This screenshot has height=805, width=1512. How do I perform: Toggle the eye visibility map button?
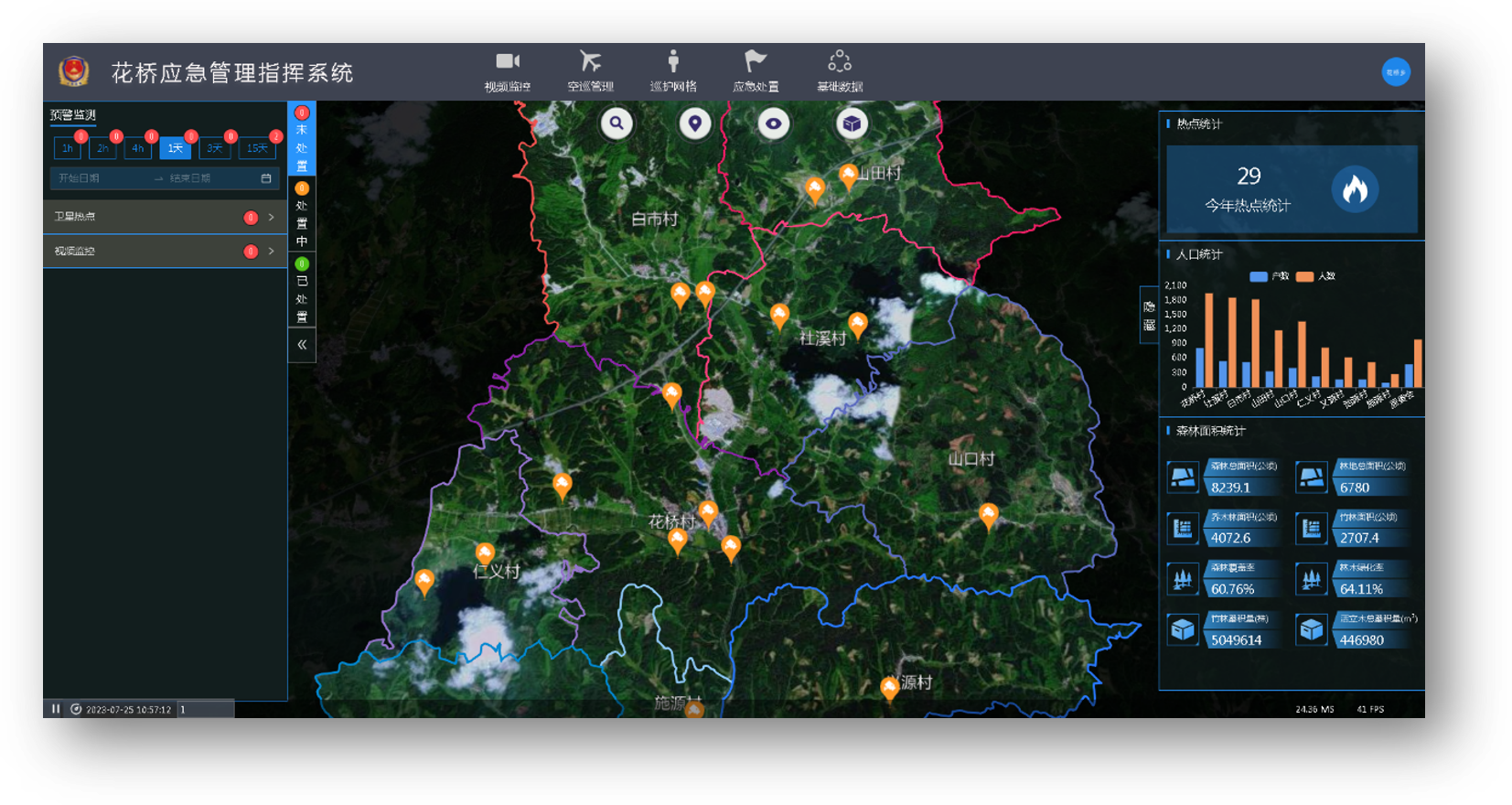coord(774,123)
